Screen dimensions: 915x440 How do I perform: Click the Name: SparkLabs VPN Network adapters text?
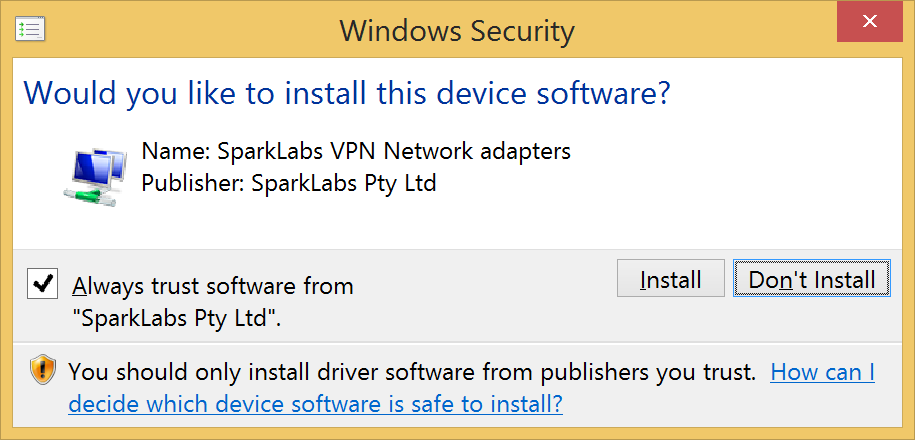[356, 152]
